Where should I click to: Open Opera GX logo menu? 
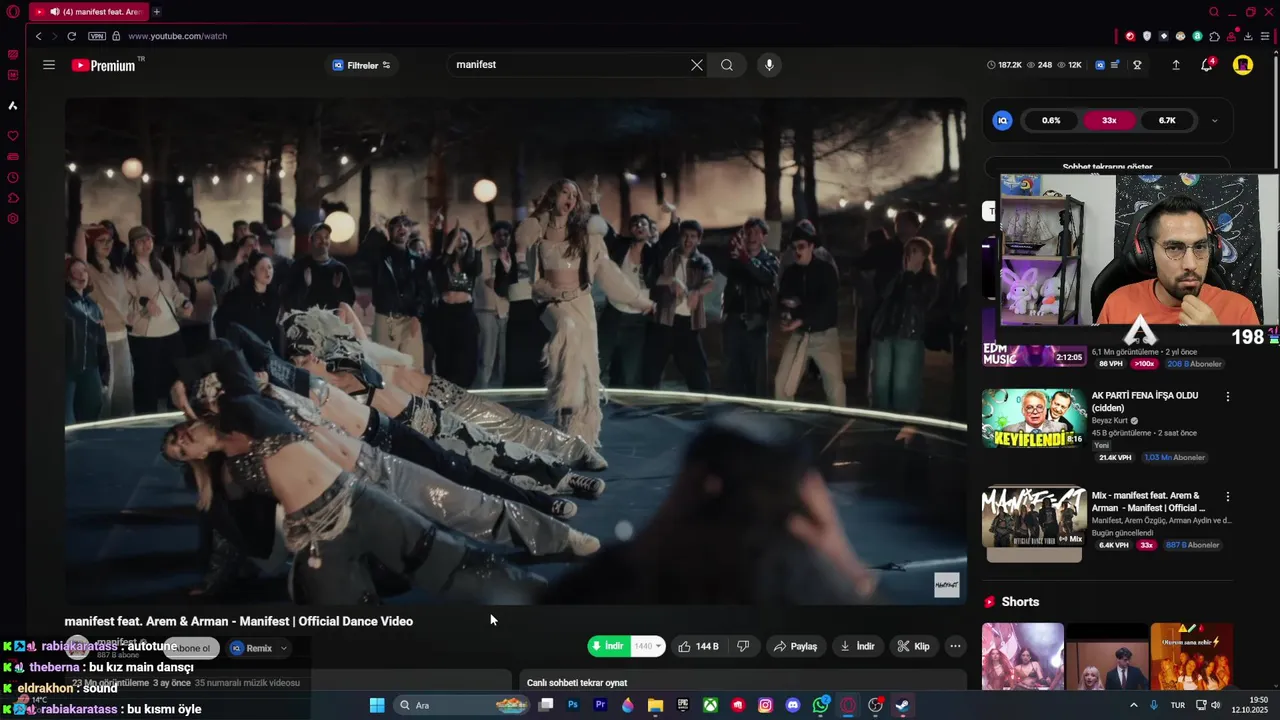coord(13,12)
